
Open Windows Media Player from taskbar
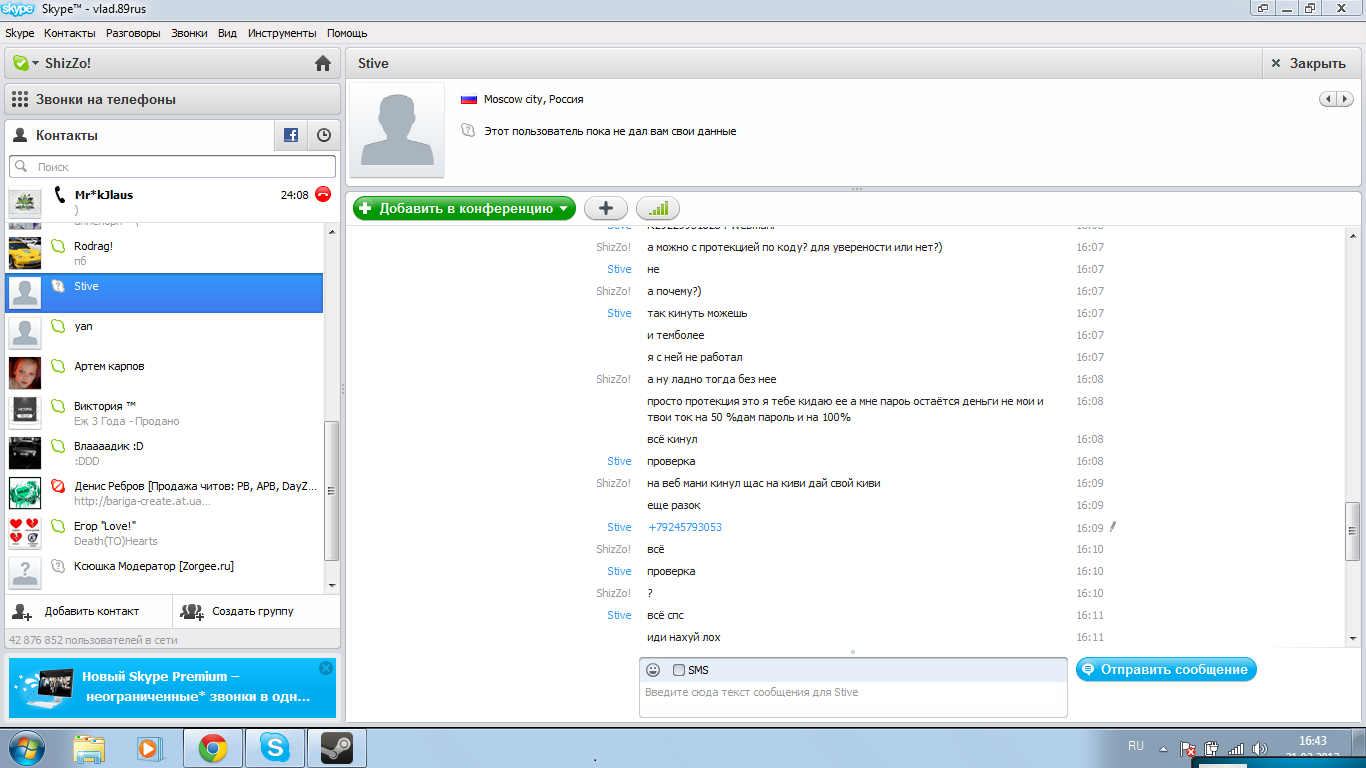point(148,747)
